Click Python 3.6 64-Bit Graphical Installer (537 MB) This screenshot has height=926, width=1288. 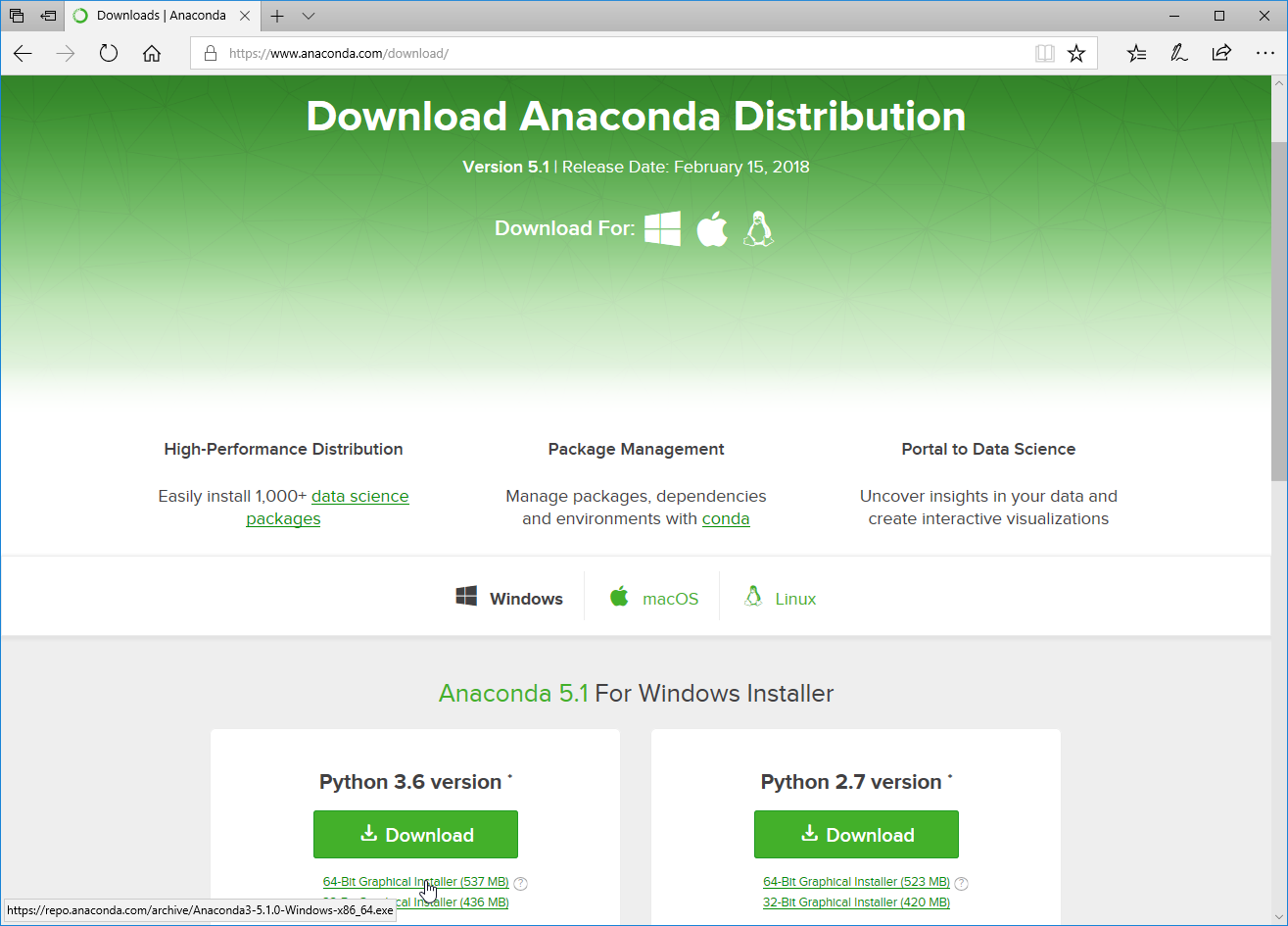(416, 882)
